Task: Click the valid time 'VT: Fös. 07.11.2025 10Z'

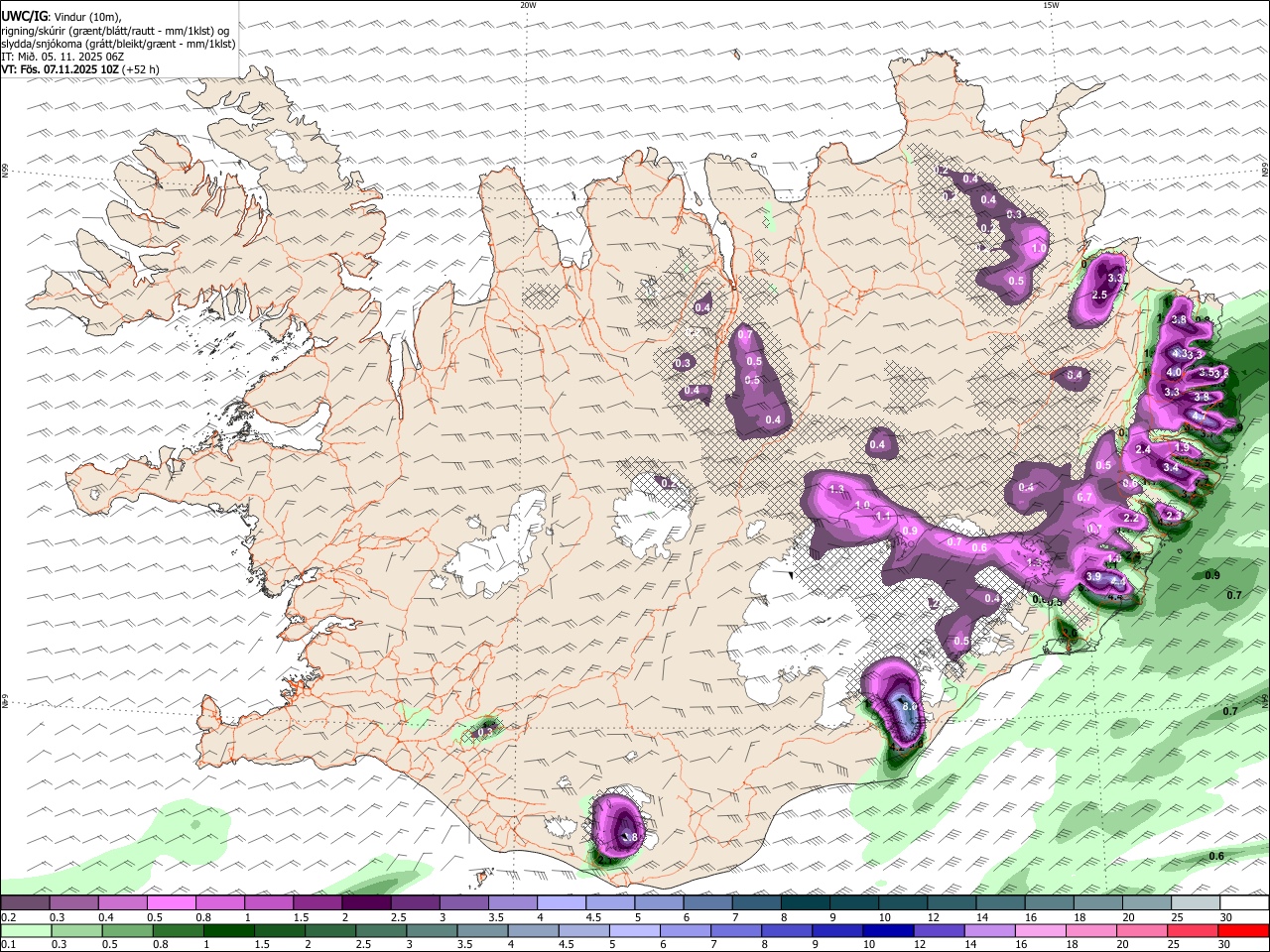Action: (59, 69)
